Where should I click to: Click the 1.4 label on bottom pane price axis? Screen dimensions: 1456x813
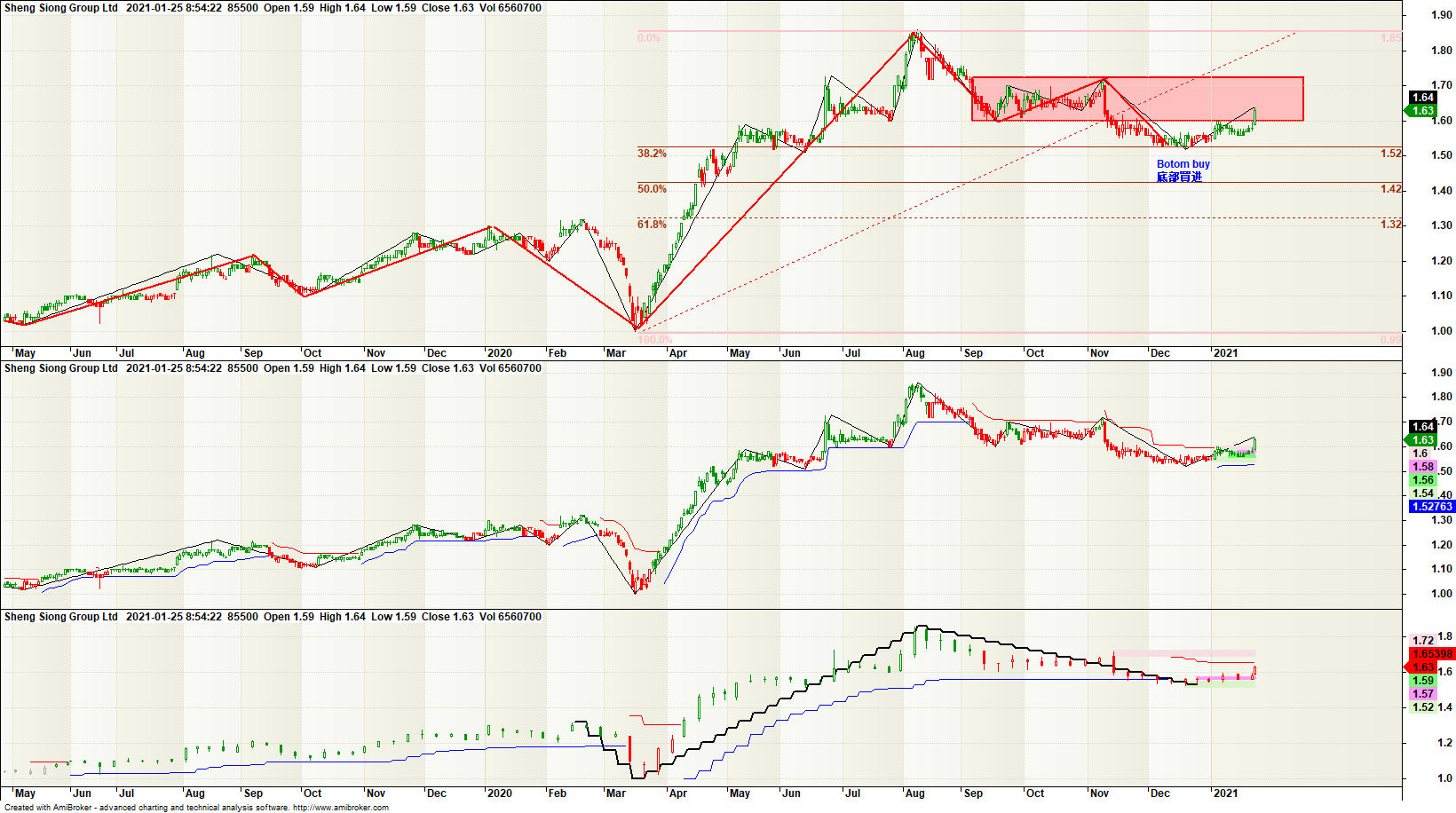click(x=1445, y=707)
